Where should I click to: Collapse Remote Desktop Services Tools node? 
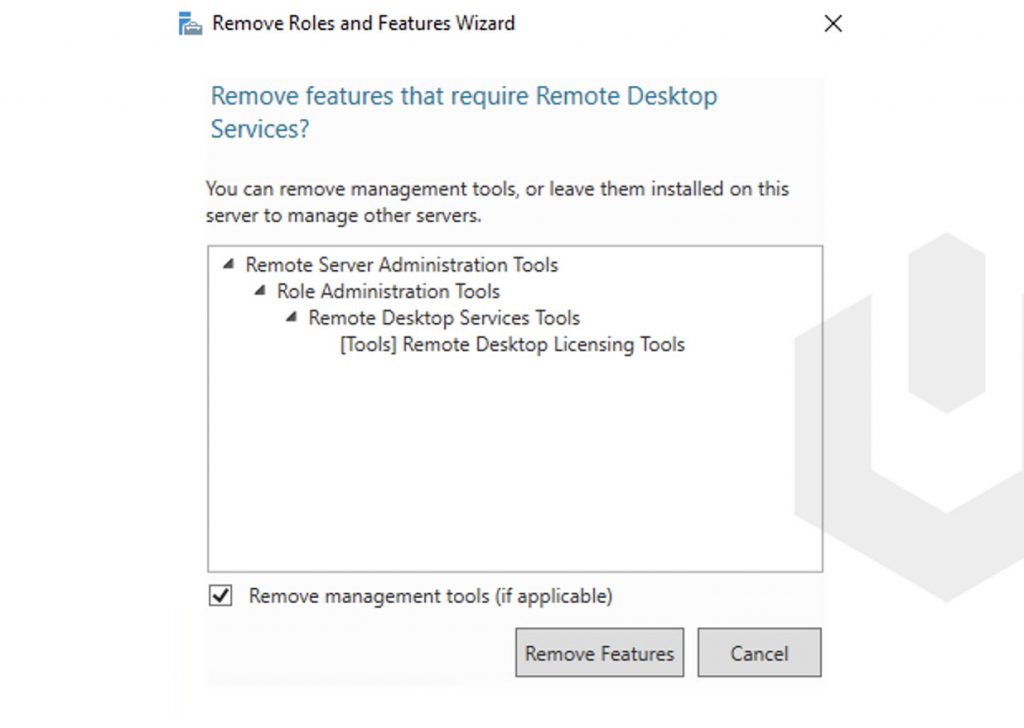pos(291,317)
